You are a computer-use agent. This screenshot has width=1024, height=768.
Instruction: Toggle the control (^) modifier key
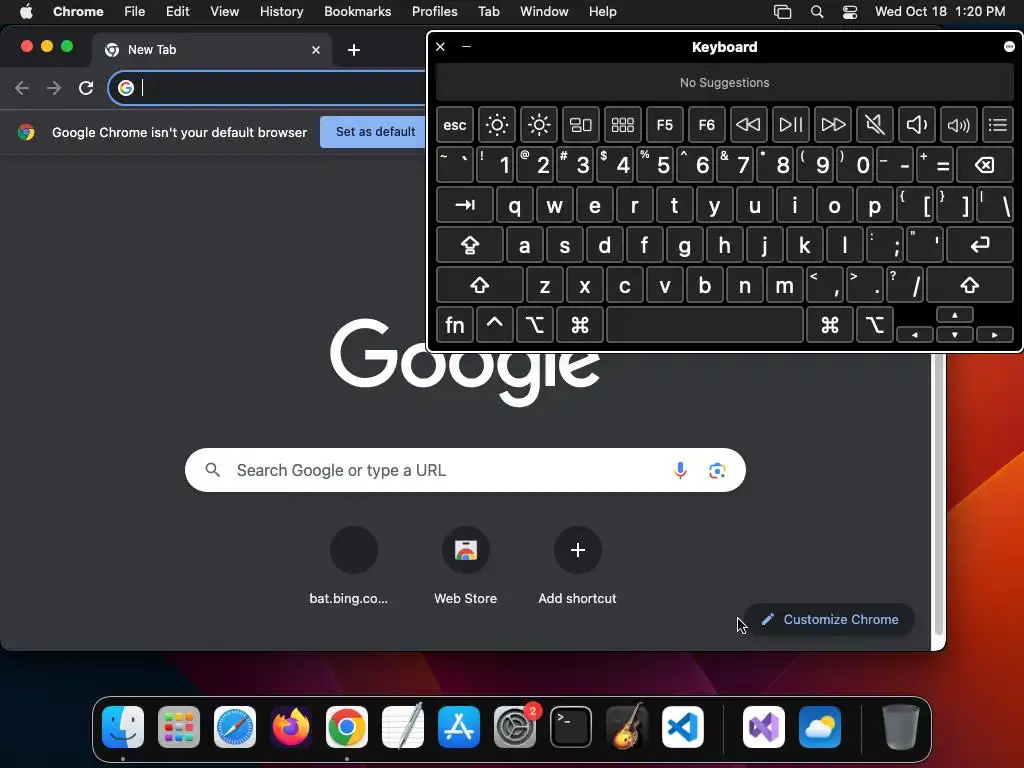(495, 325)
